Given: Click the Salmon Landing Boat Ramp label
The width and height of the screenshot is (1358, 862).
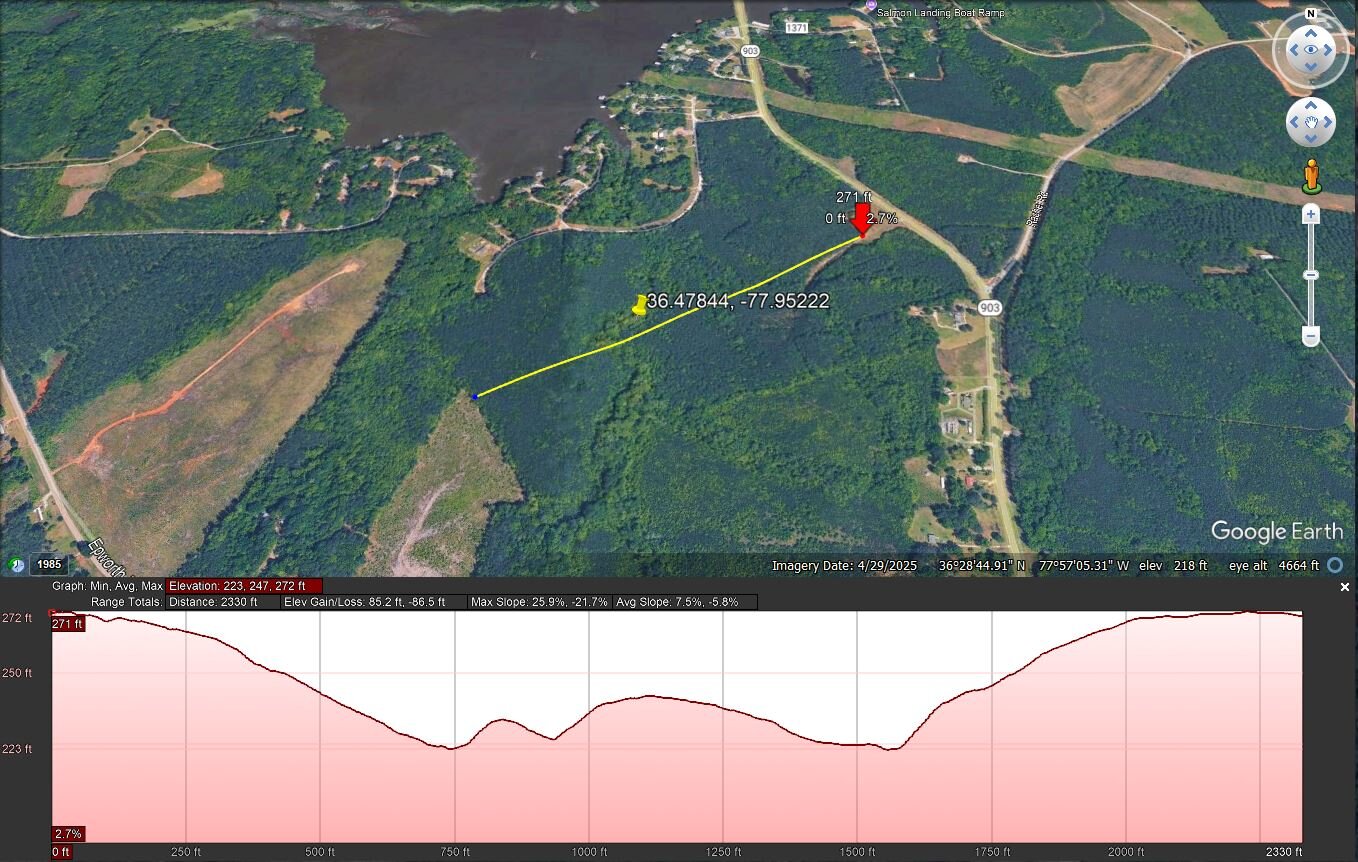Looking at the screenshot, I should [x=940, y=12].
